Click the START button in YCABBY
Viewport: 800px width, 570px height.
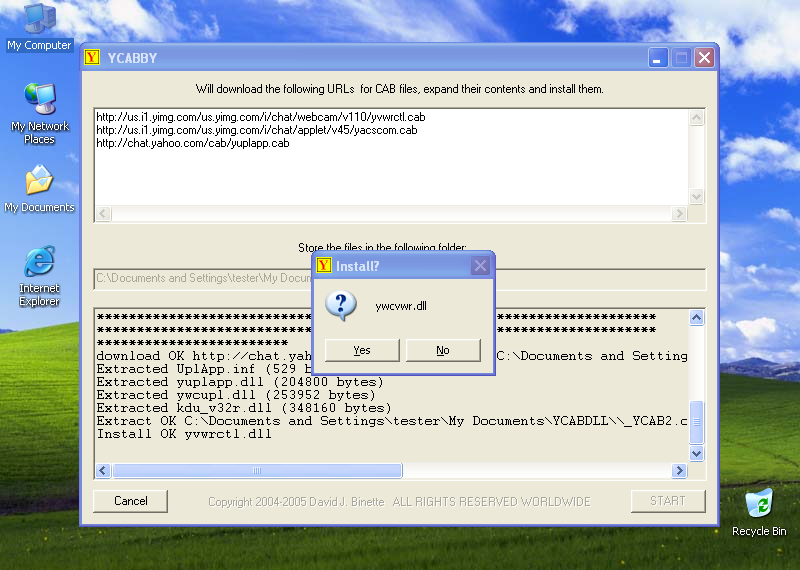[668, 501]
